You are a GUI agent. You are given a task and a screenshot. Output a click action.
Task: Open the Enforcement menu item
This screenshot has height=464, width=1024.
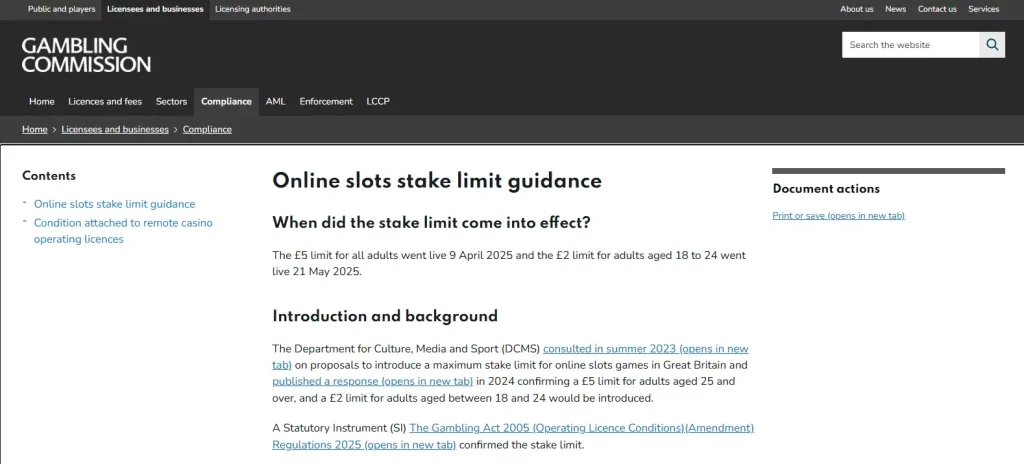pyautogui.click(x=326, y=101)
